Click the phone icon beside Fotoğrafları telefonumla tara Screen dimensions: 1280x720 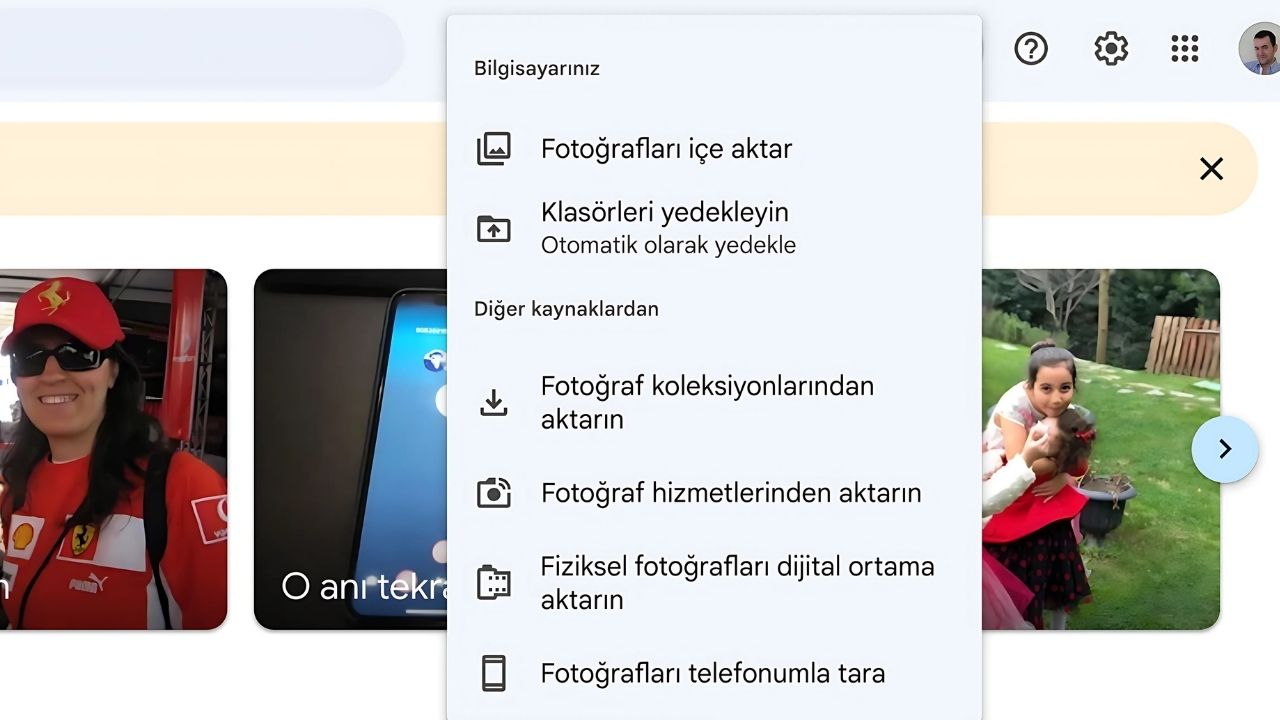click(x=494, y=674)
